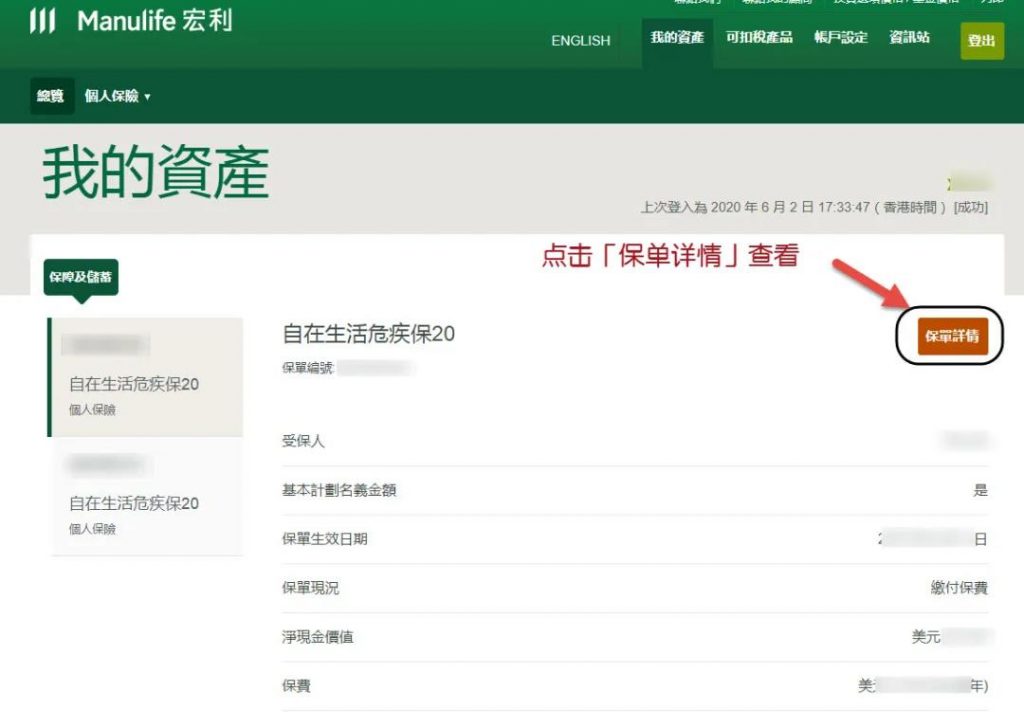1024x728 pixels.
Task: Open the 資訊站 tab
Action: tap(909, 38)
